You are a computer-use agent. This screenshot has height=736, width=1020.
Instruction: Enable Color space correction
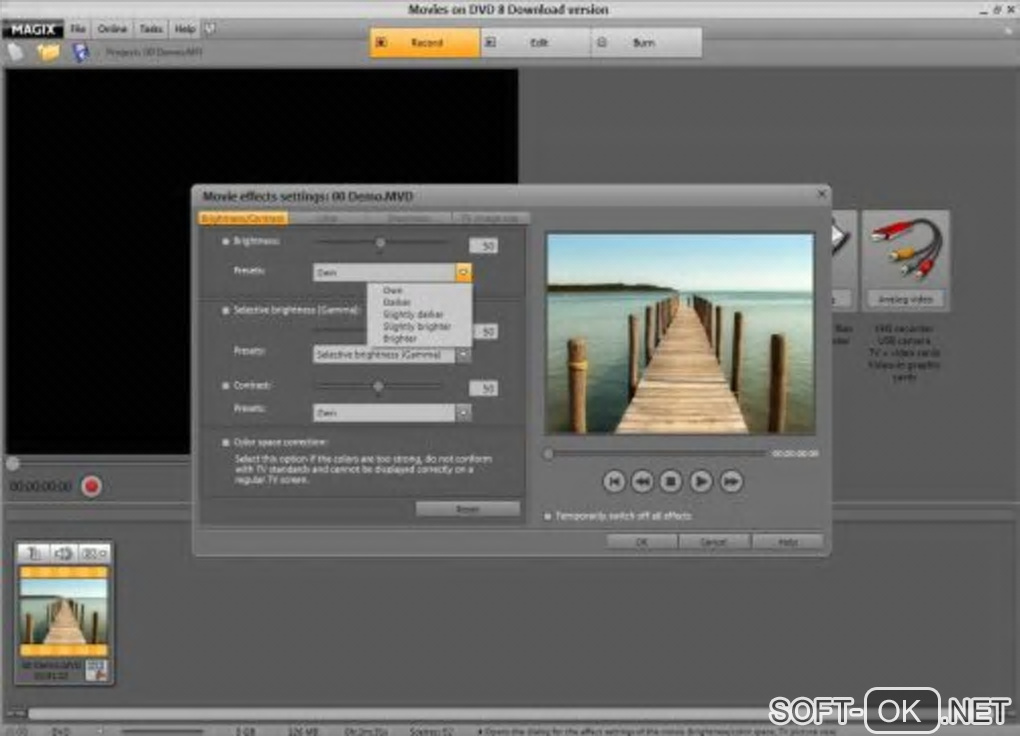226,443
